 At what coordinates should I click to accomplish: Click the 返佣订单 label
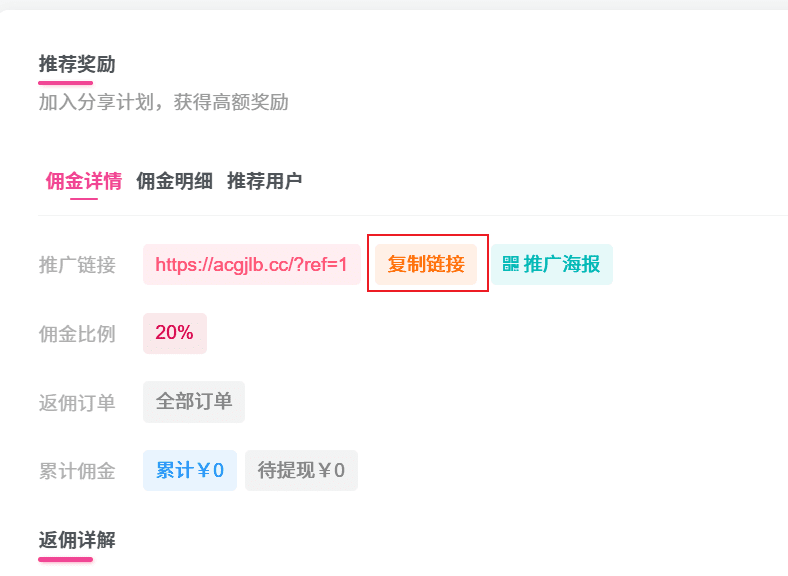pos(77,403)
